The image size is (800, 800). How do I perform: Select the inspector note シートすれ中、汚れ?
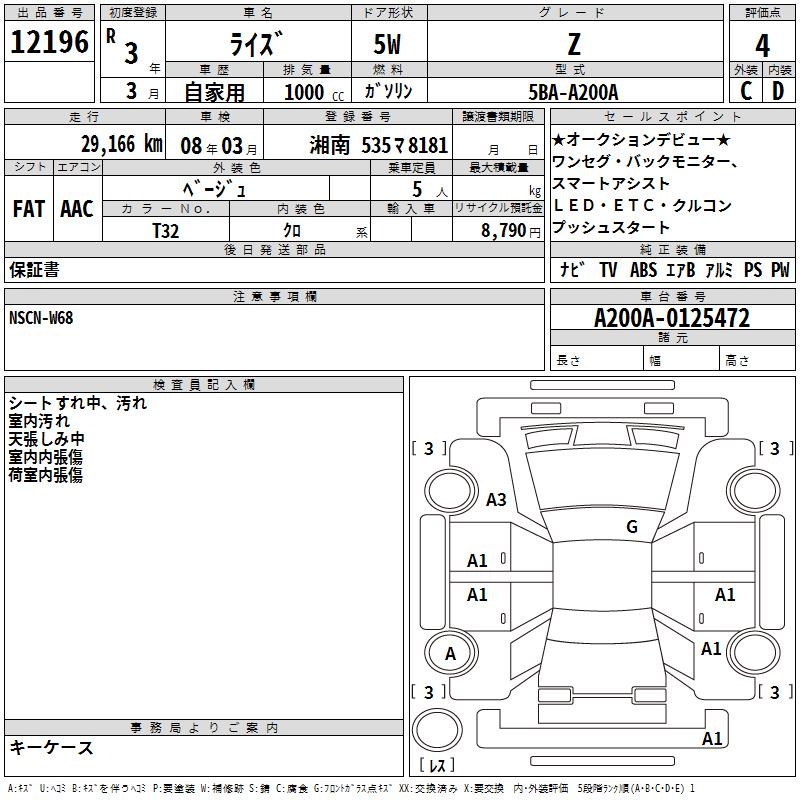tap(78, 403)
